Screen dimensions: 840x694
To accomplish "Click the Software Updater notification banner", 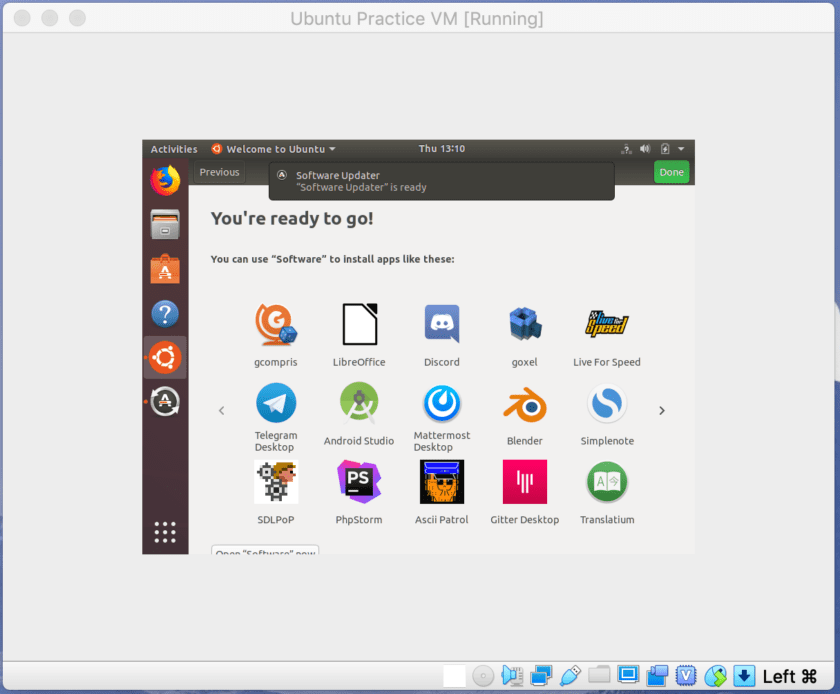I will pos(441,181).
